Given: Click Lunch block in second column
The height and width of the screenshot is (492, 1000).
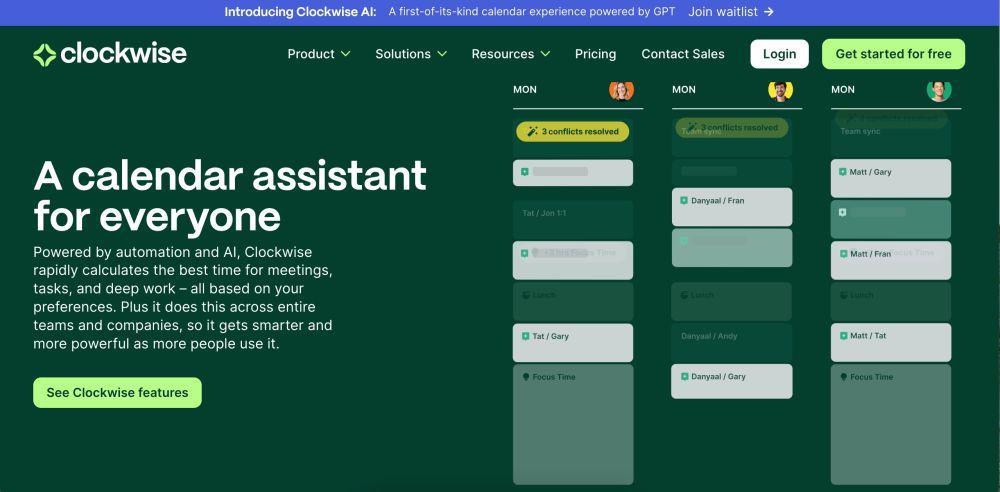Looking at the screenshot, I should [x=732, y=301].
